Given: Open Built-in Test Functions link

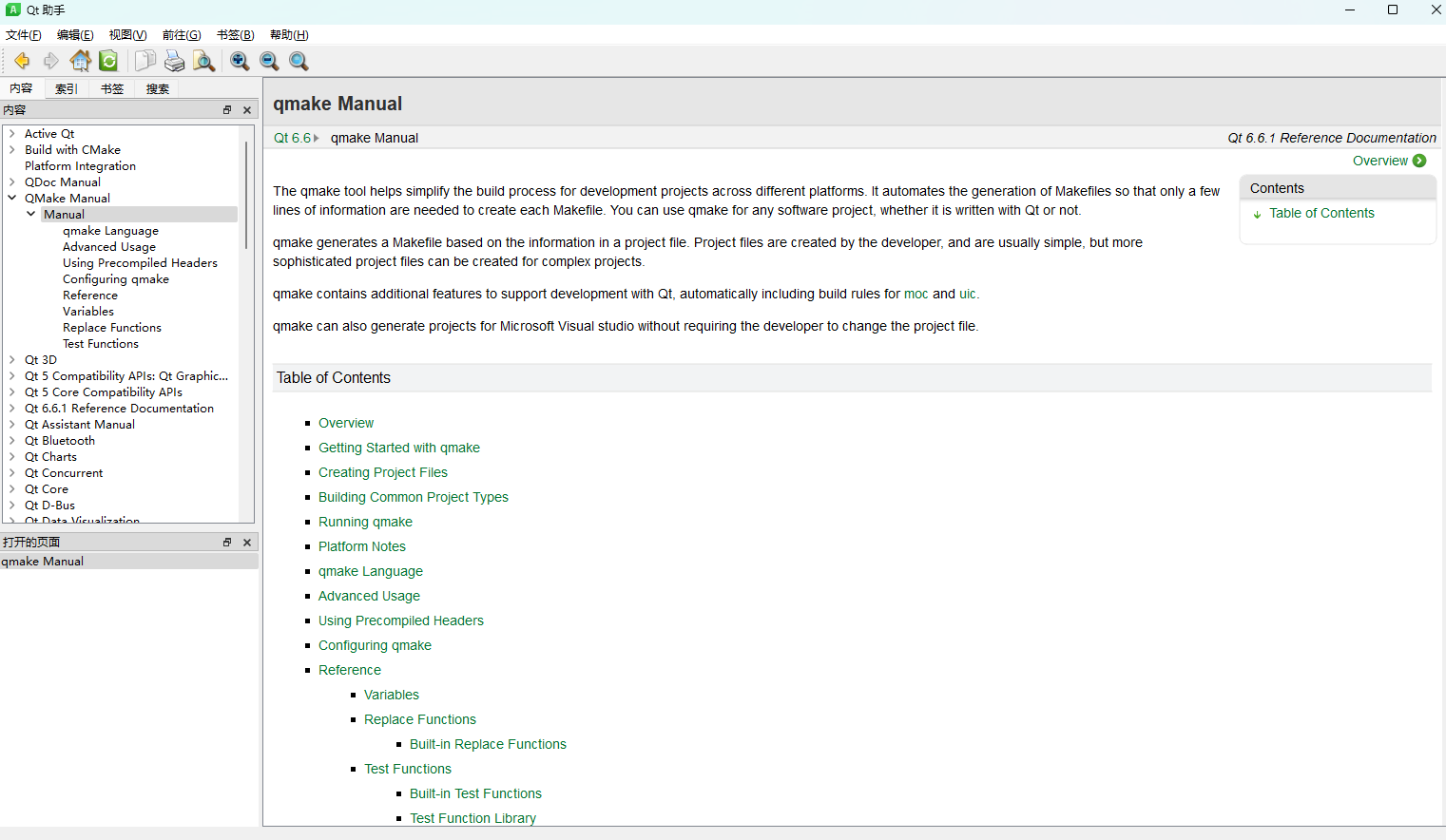Looking at the screenshot, I should point(475,793).
